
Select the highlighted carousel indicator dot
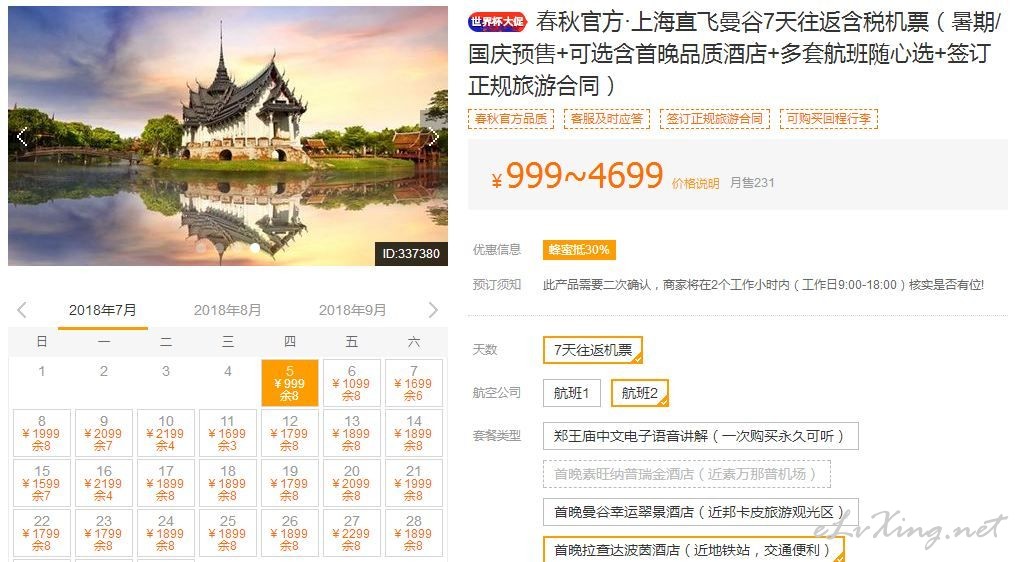coord(255,247)
